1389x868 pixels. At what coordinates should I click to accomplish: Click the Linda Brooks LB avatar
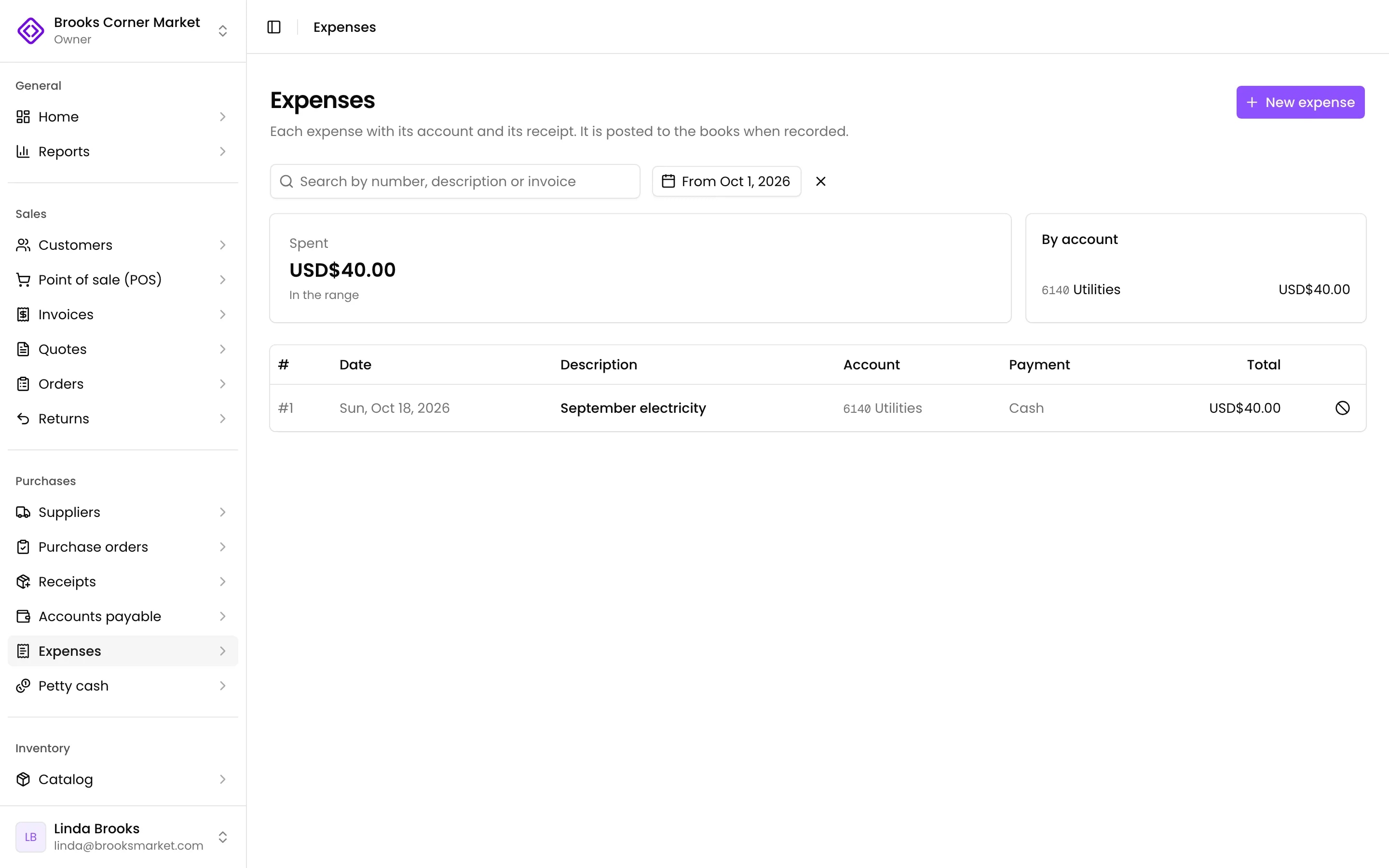click(x=30, y=837)
